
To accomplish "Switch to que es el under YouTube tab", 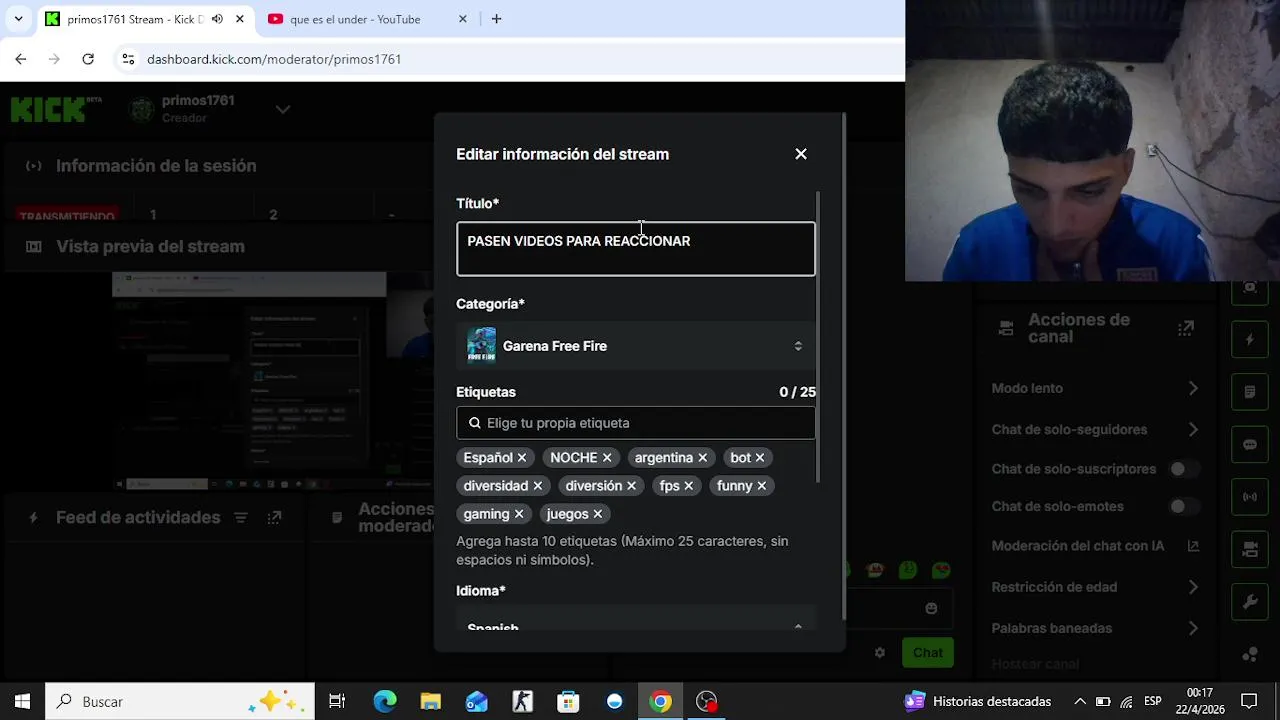I will coord(355,19).
